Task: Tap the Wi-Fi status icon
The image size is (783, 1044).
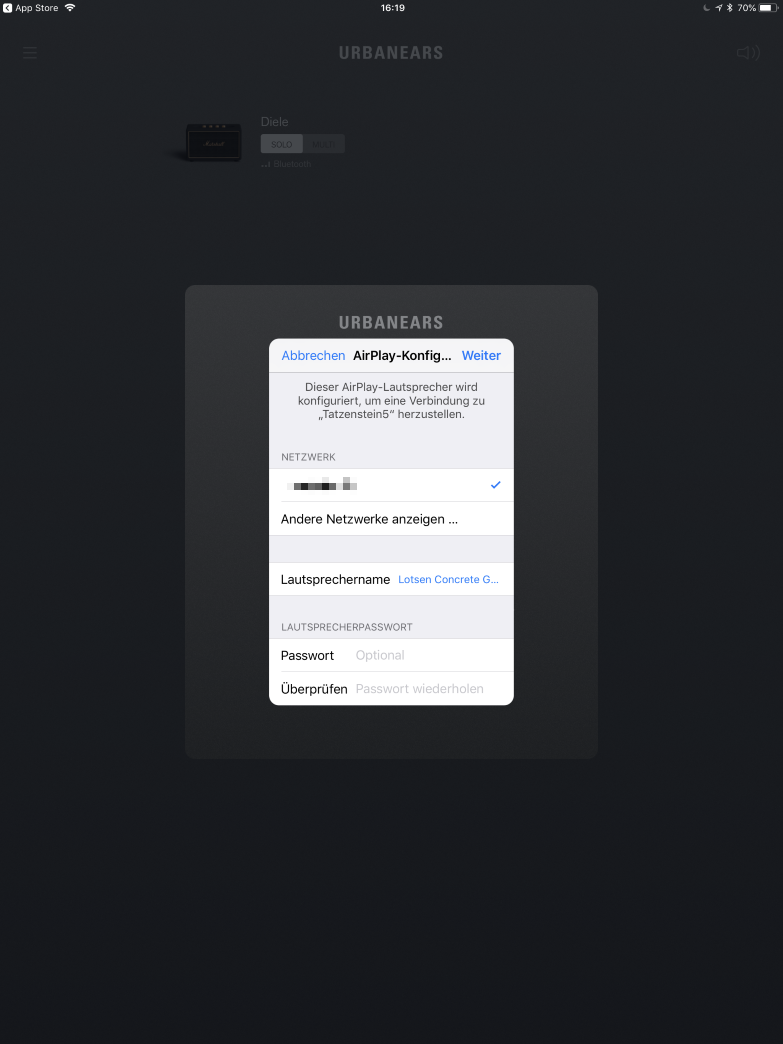Action: [70, 8]
